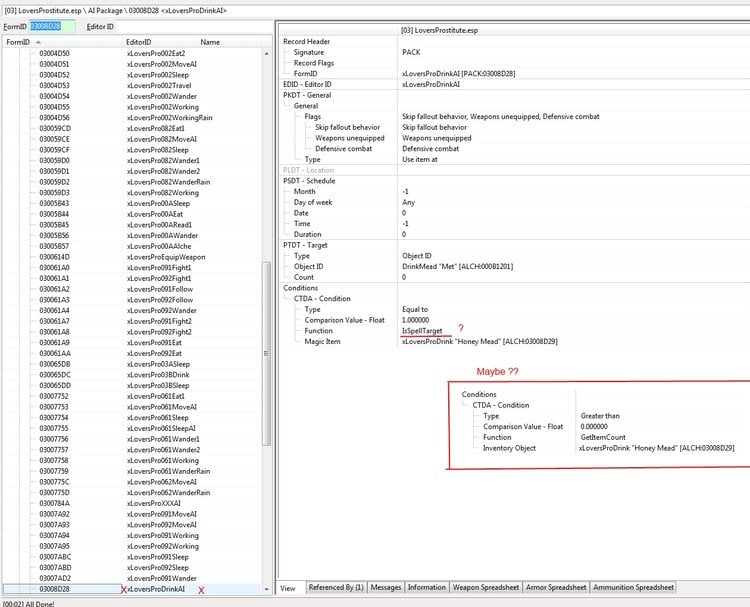Collapse the PKDT - General node
This screenshot has height=607, width=750.
[x=307, y=95]
